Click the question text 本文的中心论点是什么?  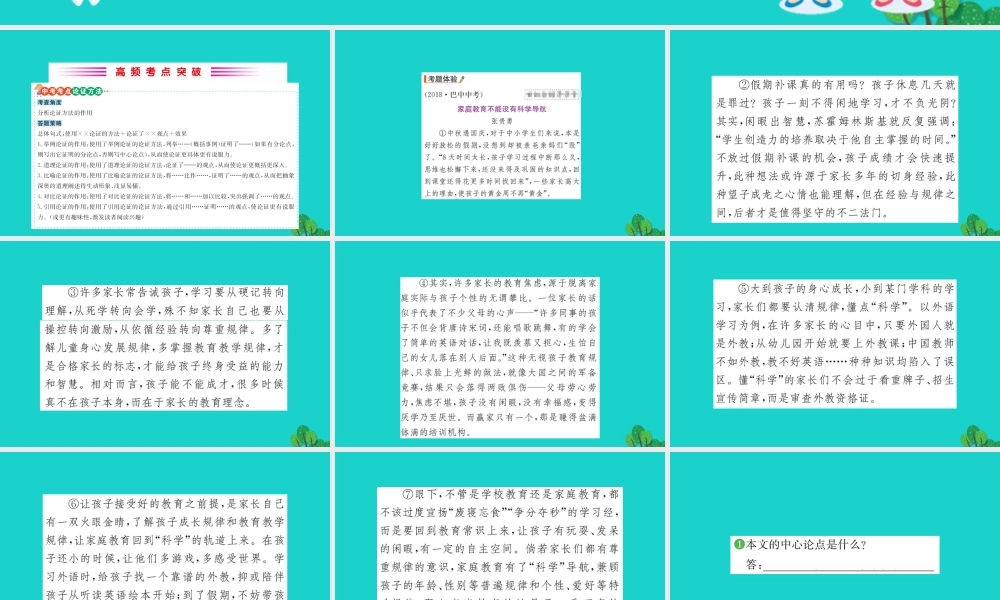coord(807,545)
